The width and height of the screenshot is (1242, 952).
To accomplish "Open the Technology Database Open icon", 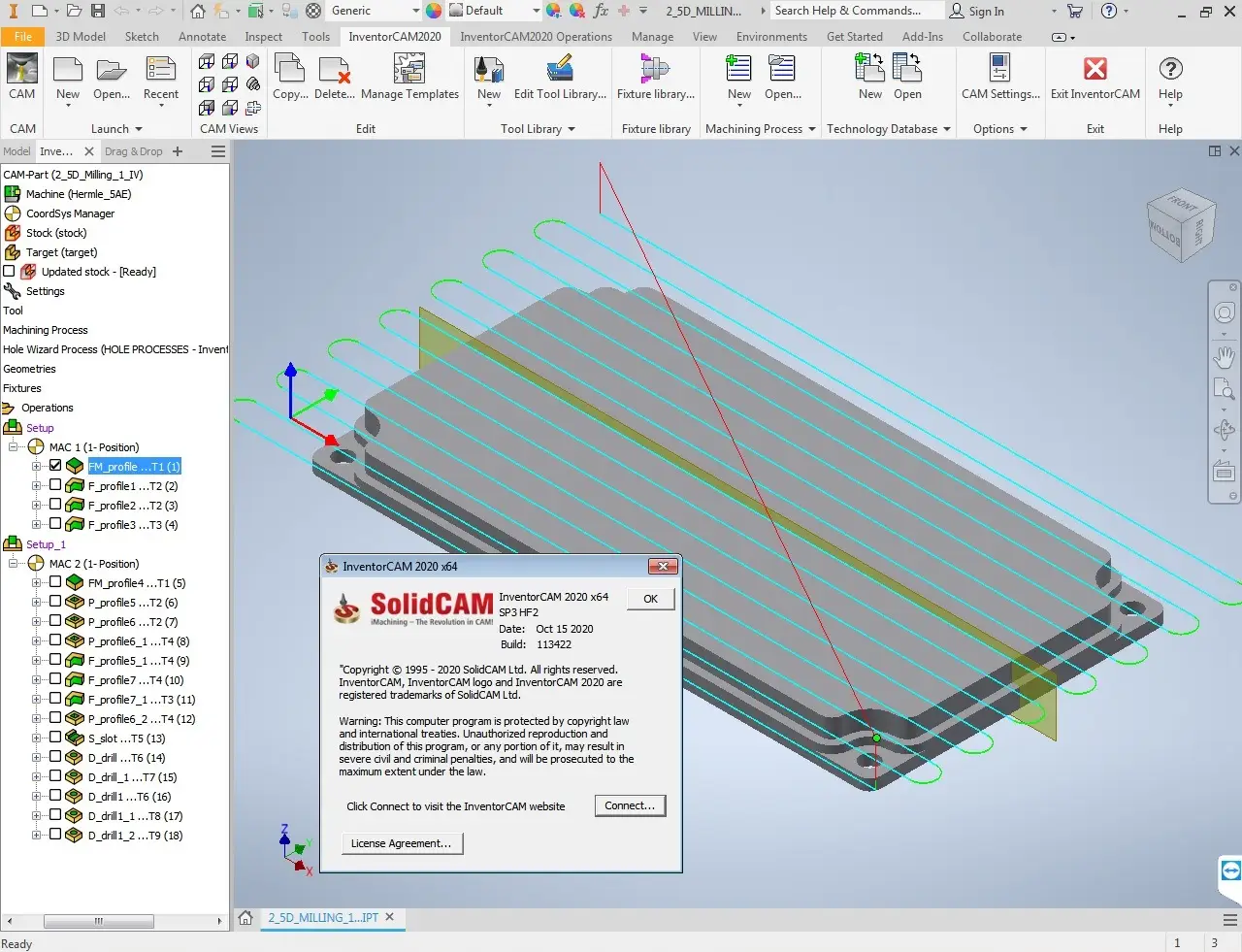I will point(907,78).
